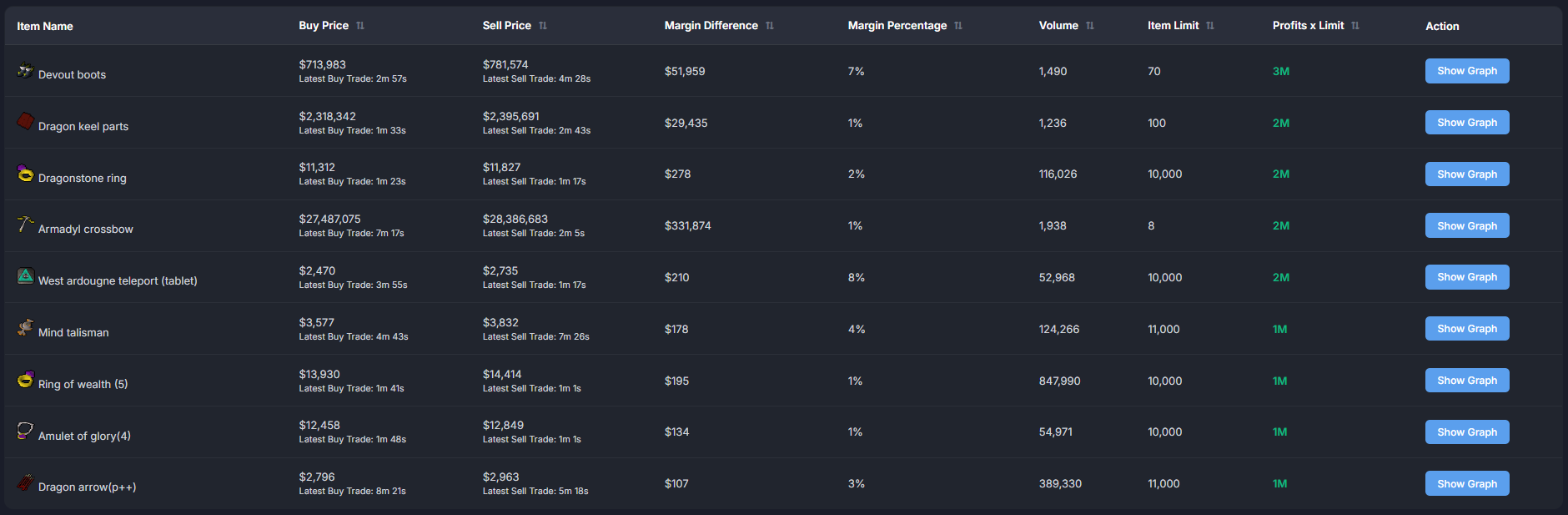Click the West ardougne teleport tablet icon
The width and height of the screenshot is (1568, 515).
click(x=26, y=276)
